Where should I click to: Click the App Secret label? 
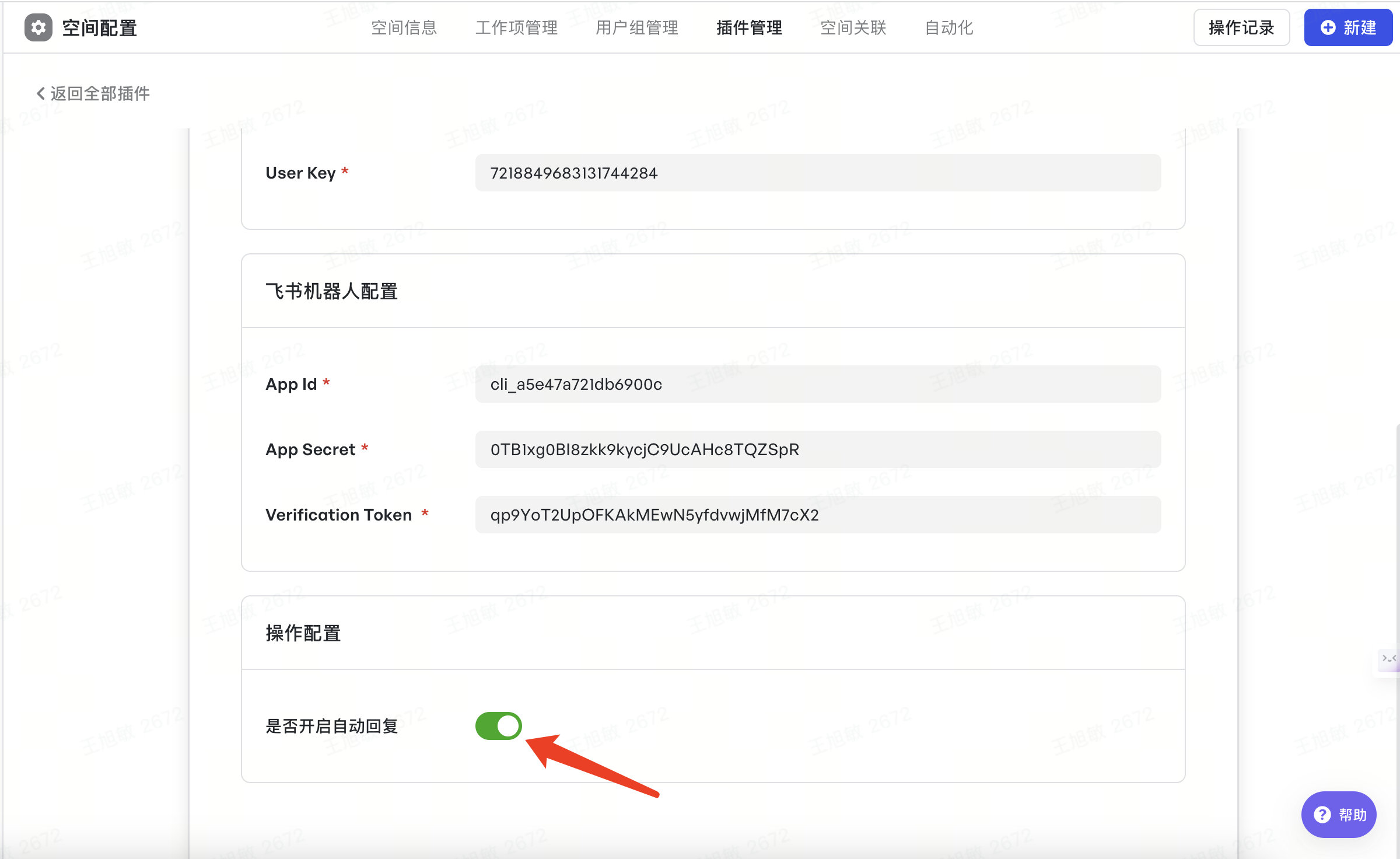pos(310,449)
